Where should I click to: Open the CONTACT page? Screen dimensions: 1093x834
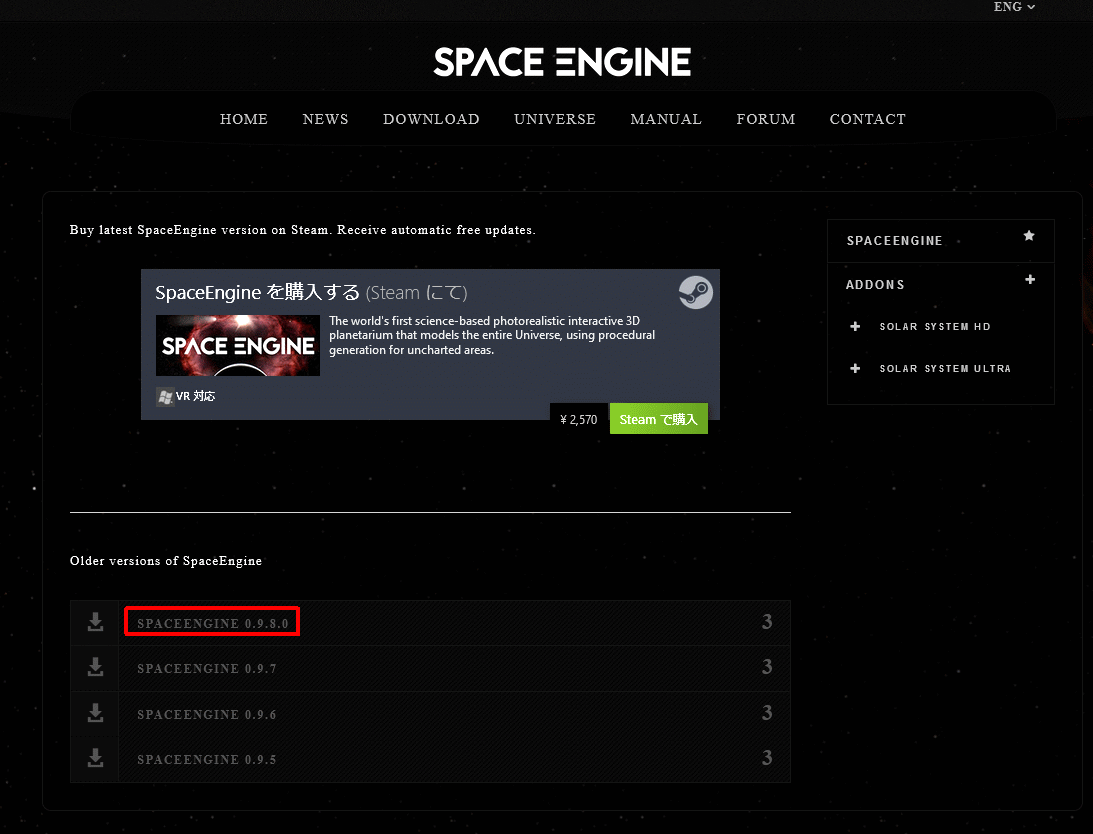click(867, 119)
